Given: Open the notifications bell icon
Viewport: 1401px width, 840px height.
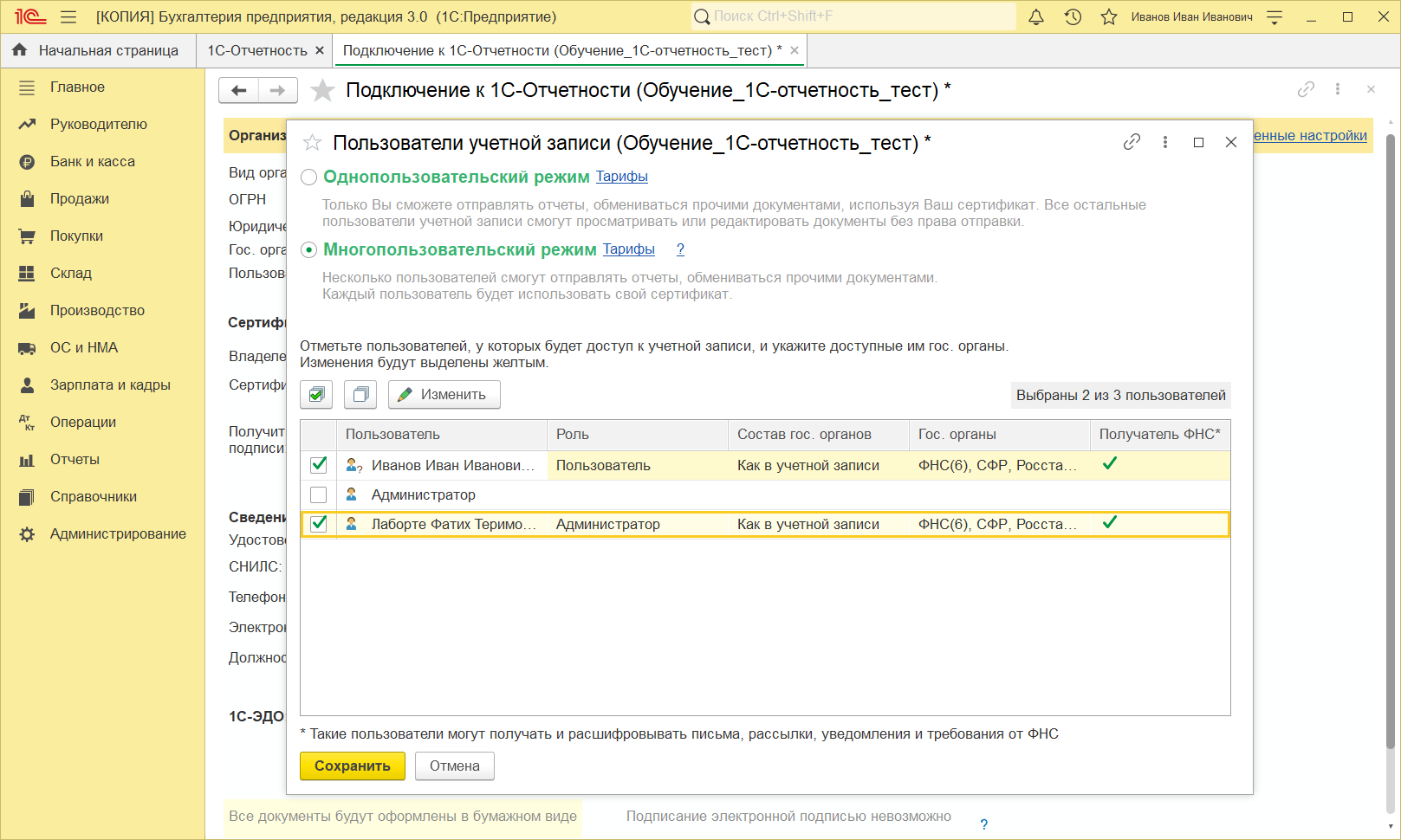Looking at the screenshot, I should click(1036, 16).
